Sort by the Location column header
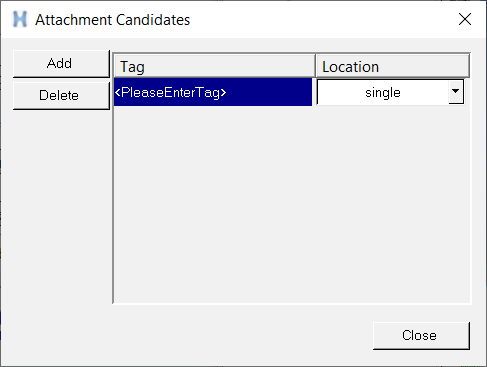Viewport: 487px width, 367px height. (x=393, y=66)
